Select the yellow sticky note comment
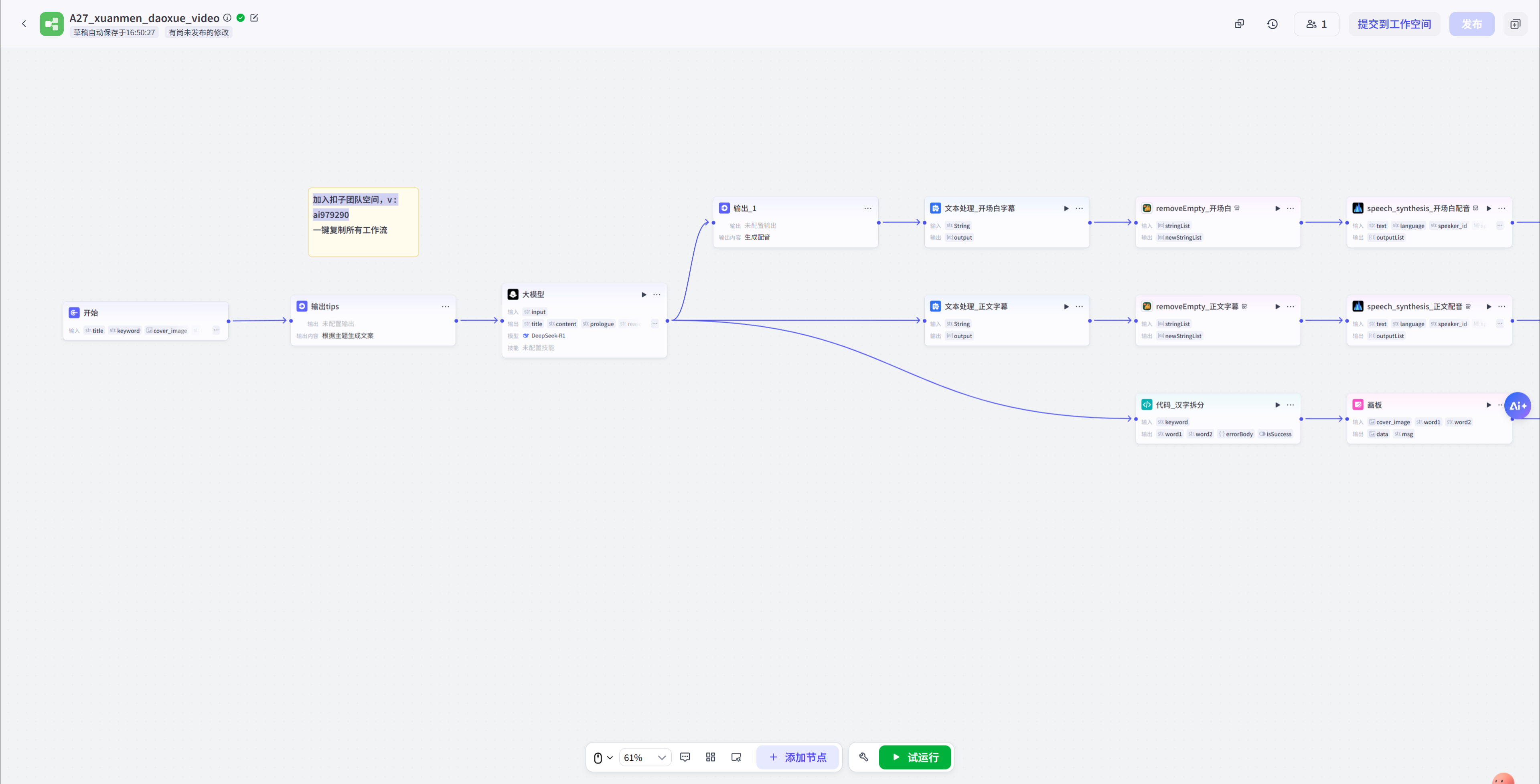Viewport: 1540px width, 784px height. (x=363, y=242)
